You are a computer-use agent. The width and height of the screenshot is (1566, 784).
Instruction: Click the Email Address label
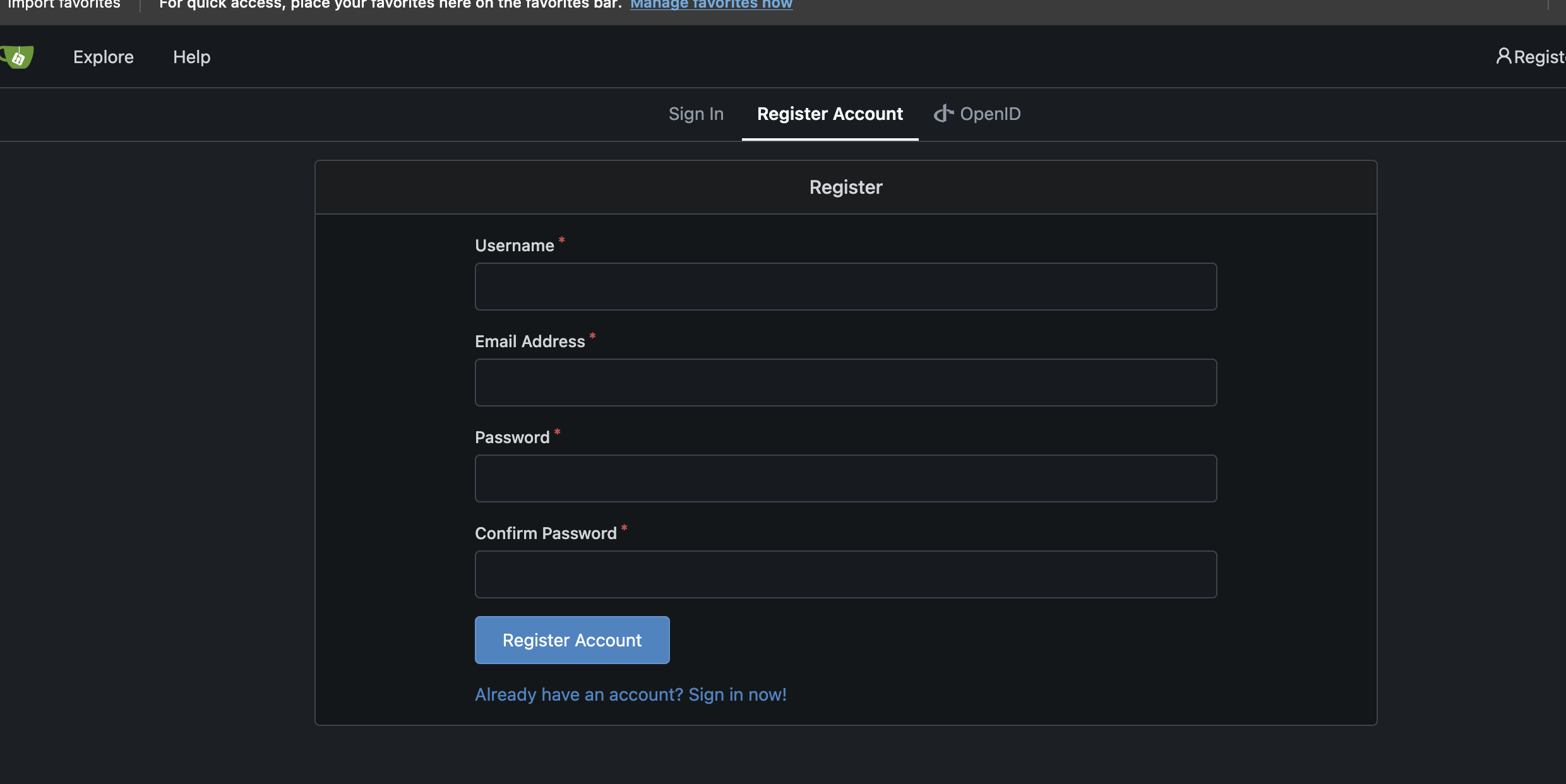click(x=530, y=342)
